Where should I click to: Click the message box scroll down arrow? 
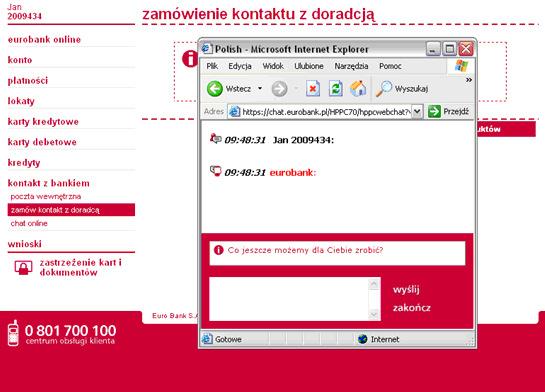(374, 315)
